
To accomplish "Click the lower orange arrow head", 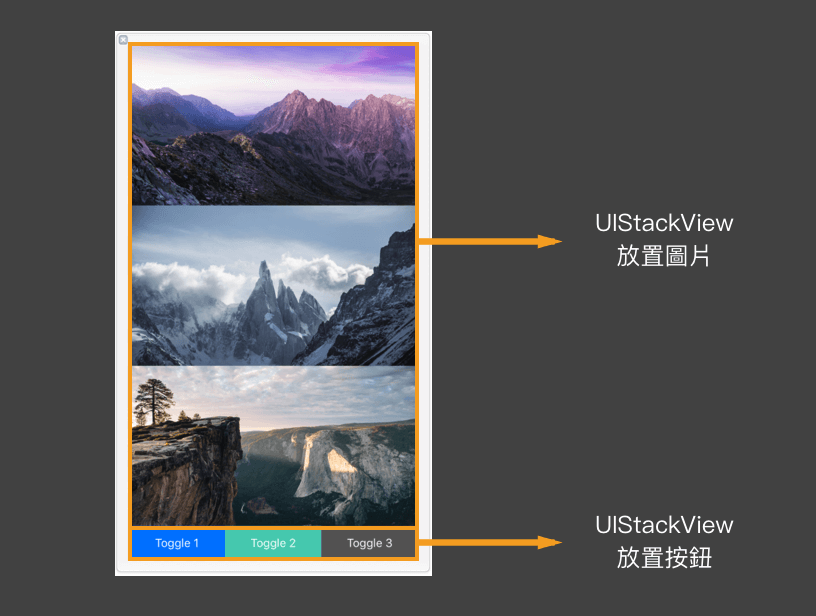I will [x=550, y=543].
